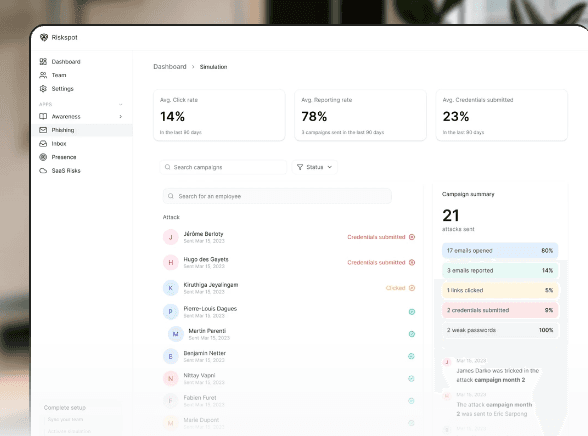The image size is (588, 436).
Task: Click the Inbox tray icon
Action: coord(43,144)
